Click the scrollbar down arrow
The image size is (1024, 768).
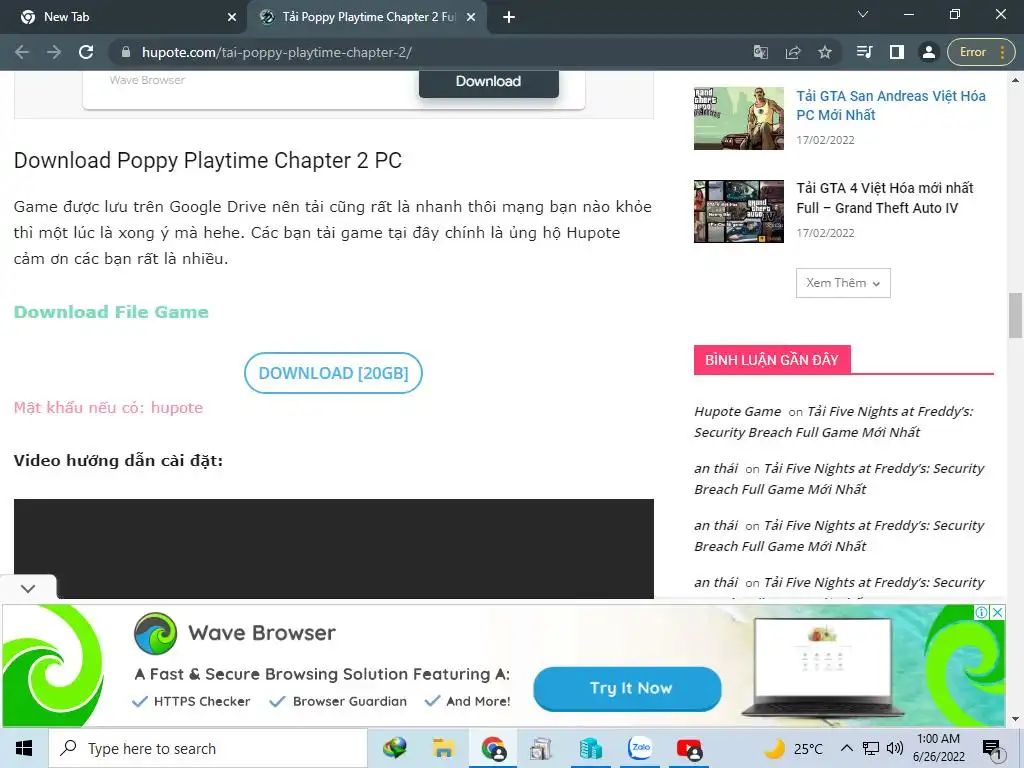pos(1016,719)
